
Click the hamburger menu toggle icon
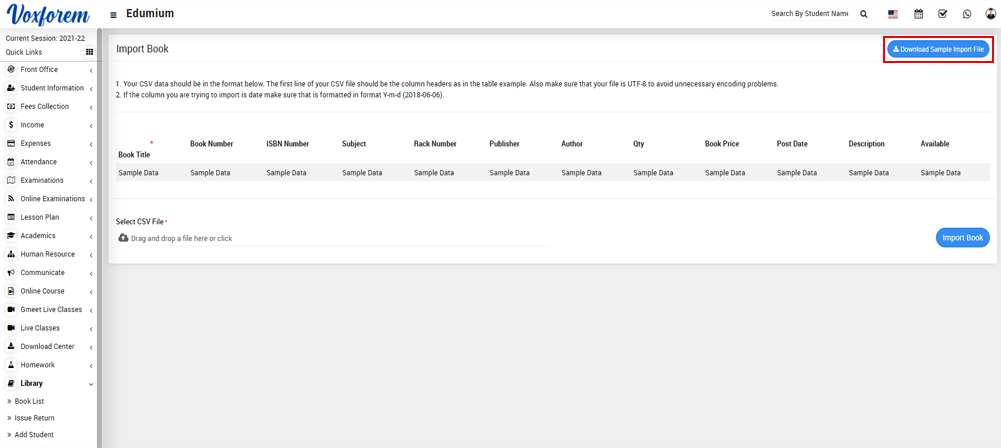113,14
